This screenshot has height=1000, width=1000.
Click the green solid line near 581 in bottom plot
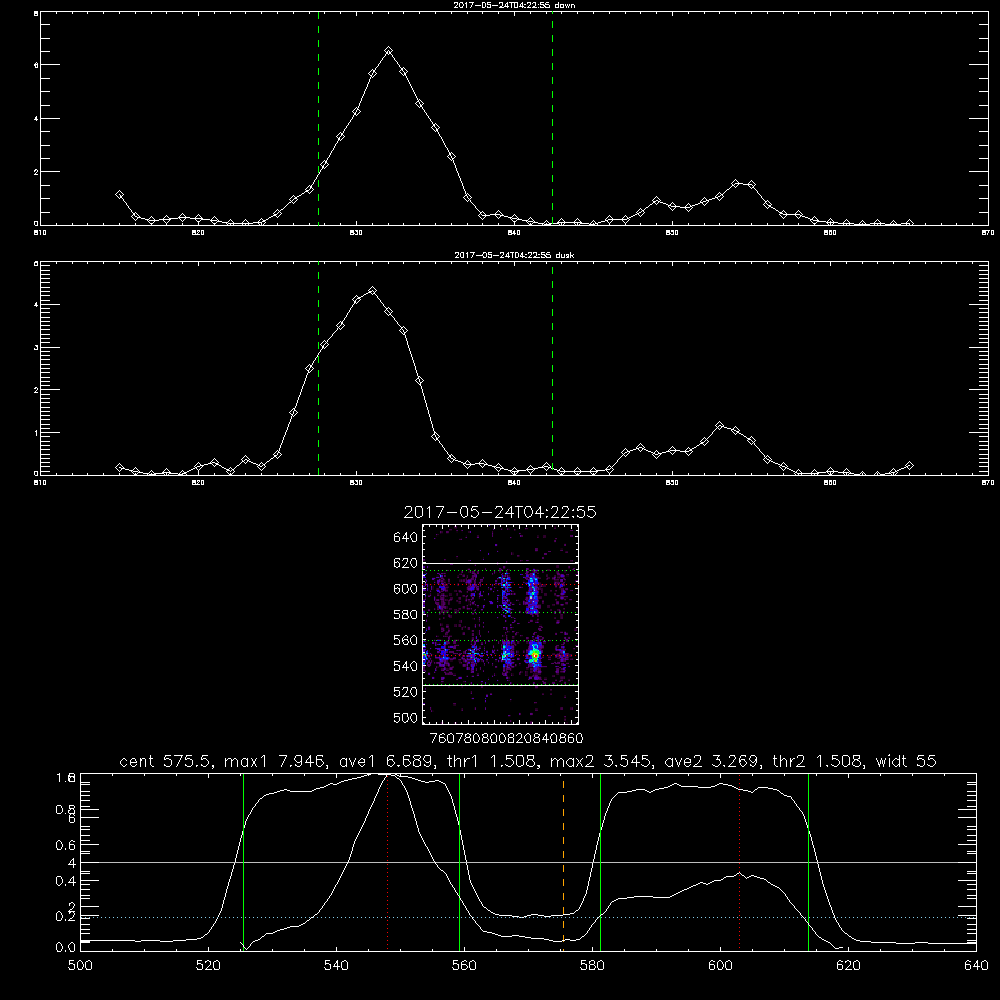600,861
